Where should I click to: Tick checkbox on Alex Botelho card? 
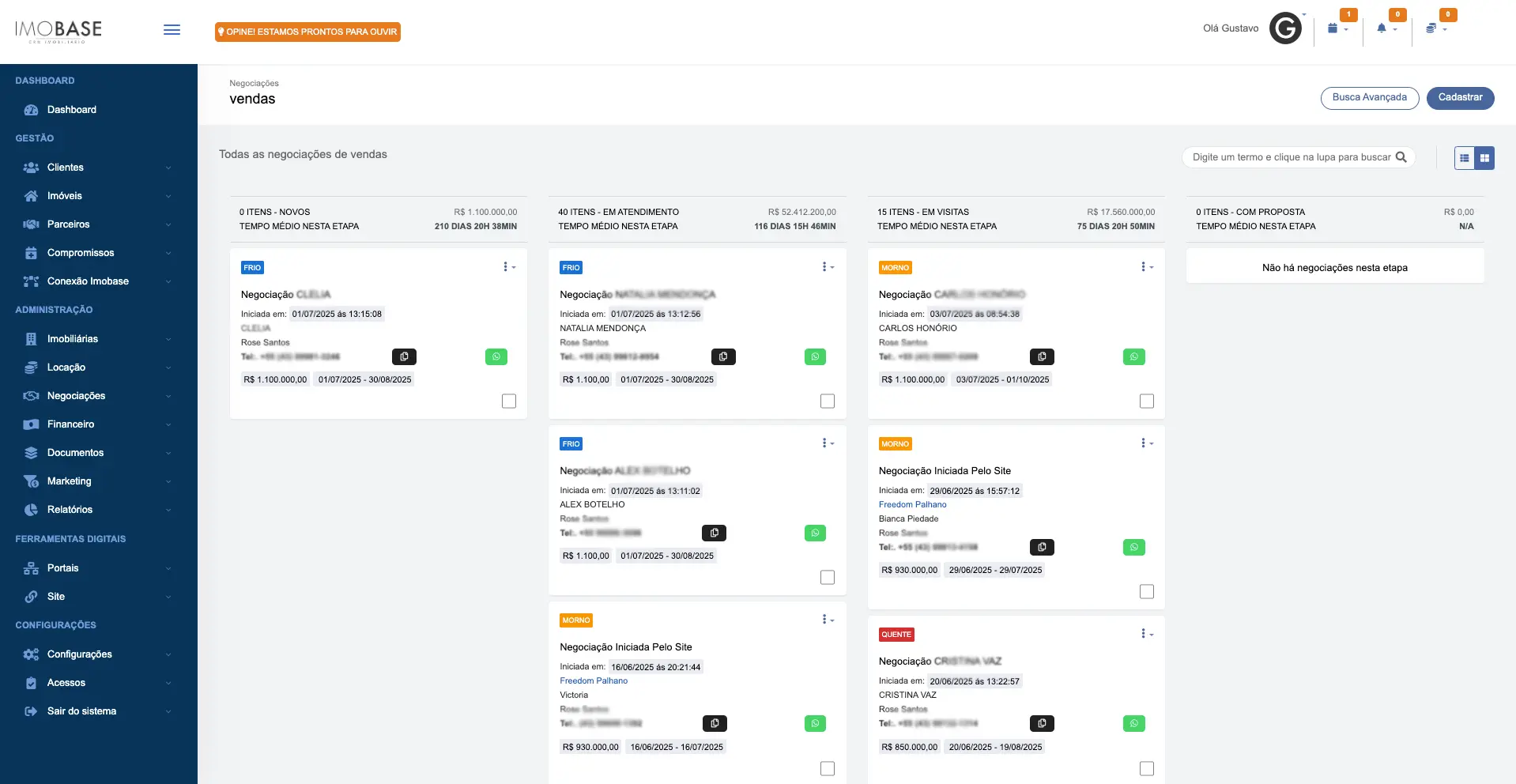[828, 578]
